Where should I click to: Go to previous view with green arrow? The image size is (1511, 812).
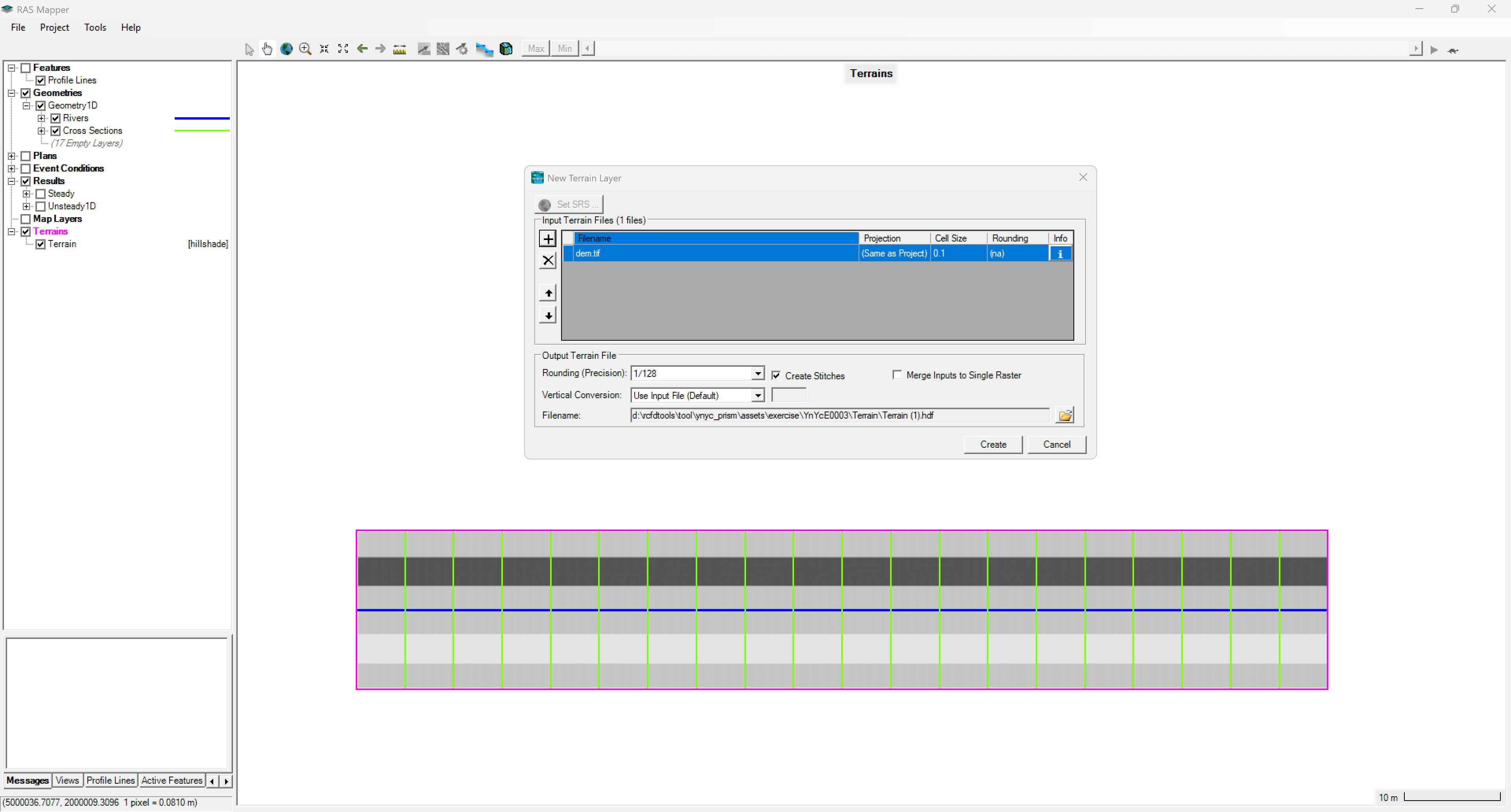tap(362, 49)
